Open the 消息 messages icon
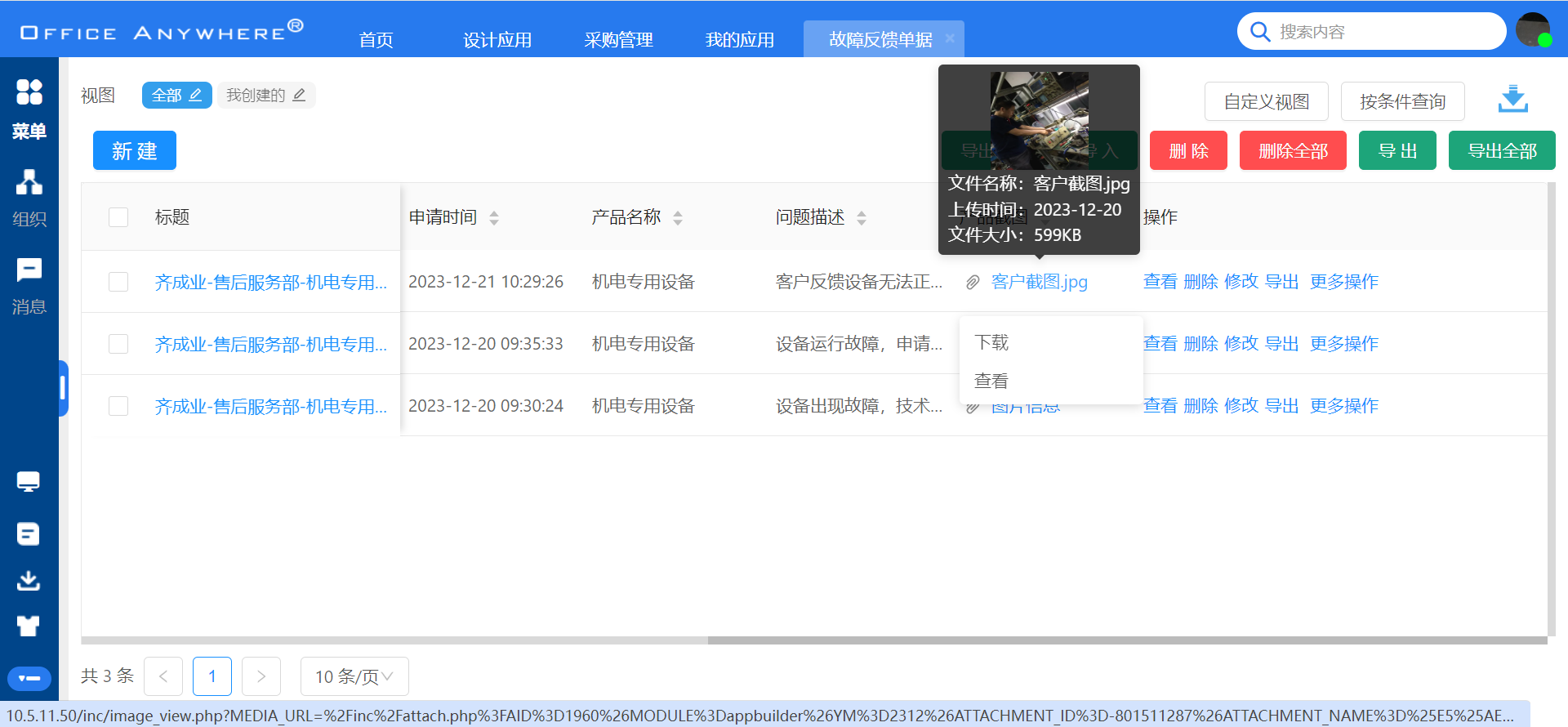This screenshot has width=1568, height=727. point(29,270)
